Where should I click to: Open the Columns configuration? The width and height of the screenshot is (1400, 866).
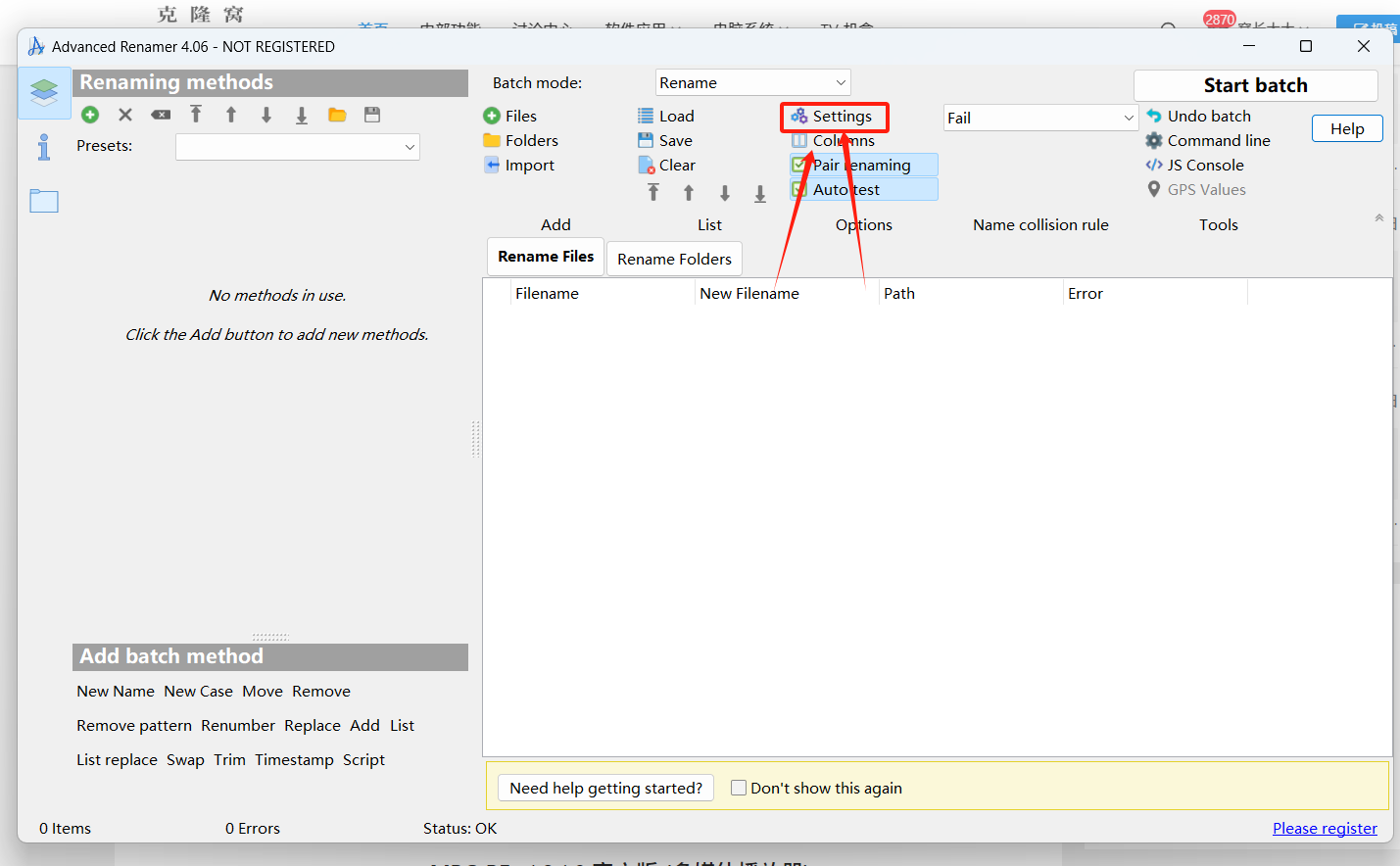click(834, 140)
